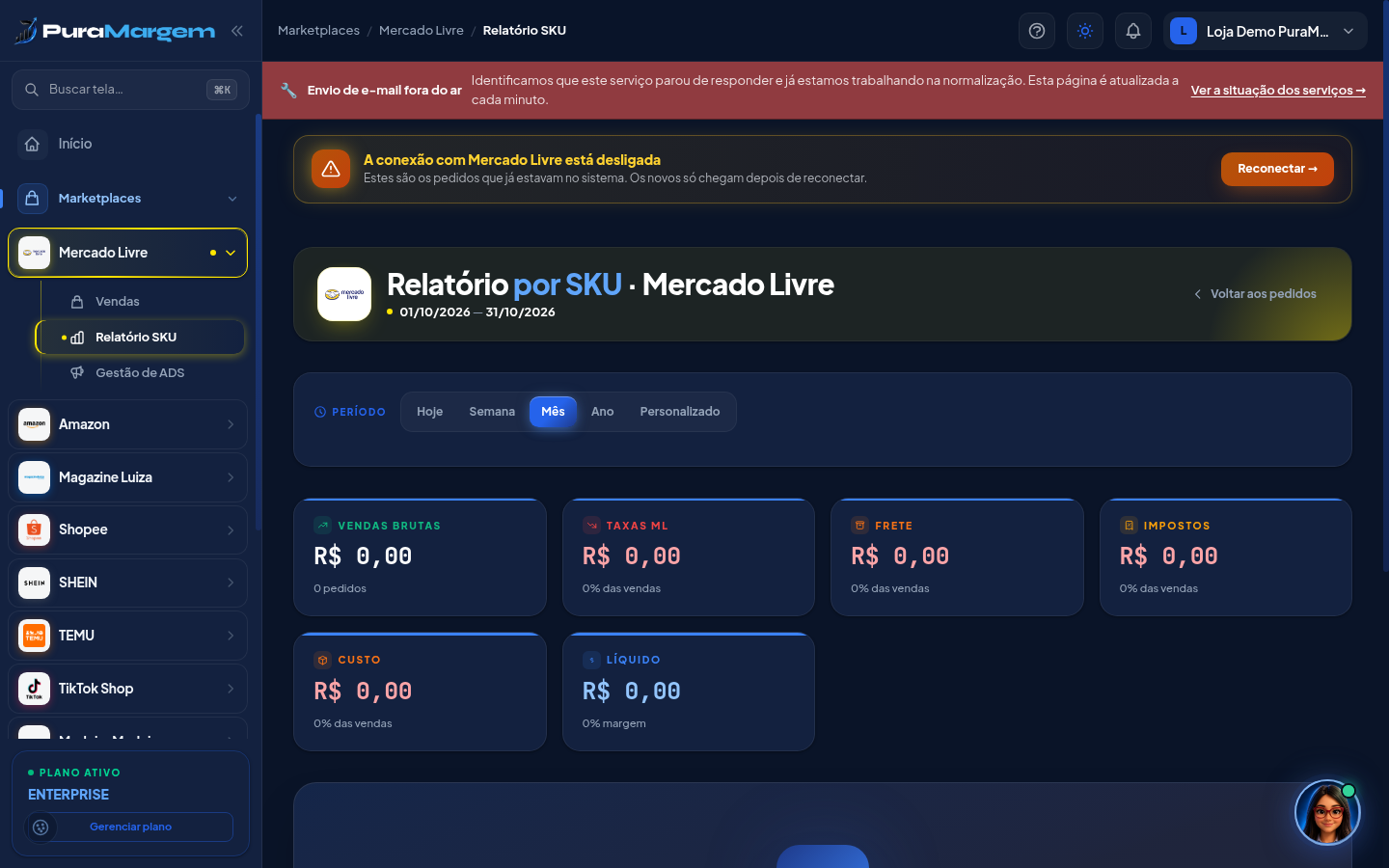Click the Marketplaces breadcrumb
This screenshot has width=1389, height=868.
[x=318, y=31]
